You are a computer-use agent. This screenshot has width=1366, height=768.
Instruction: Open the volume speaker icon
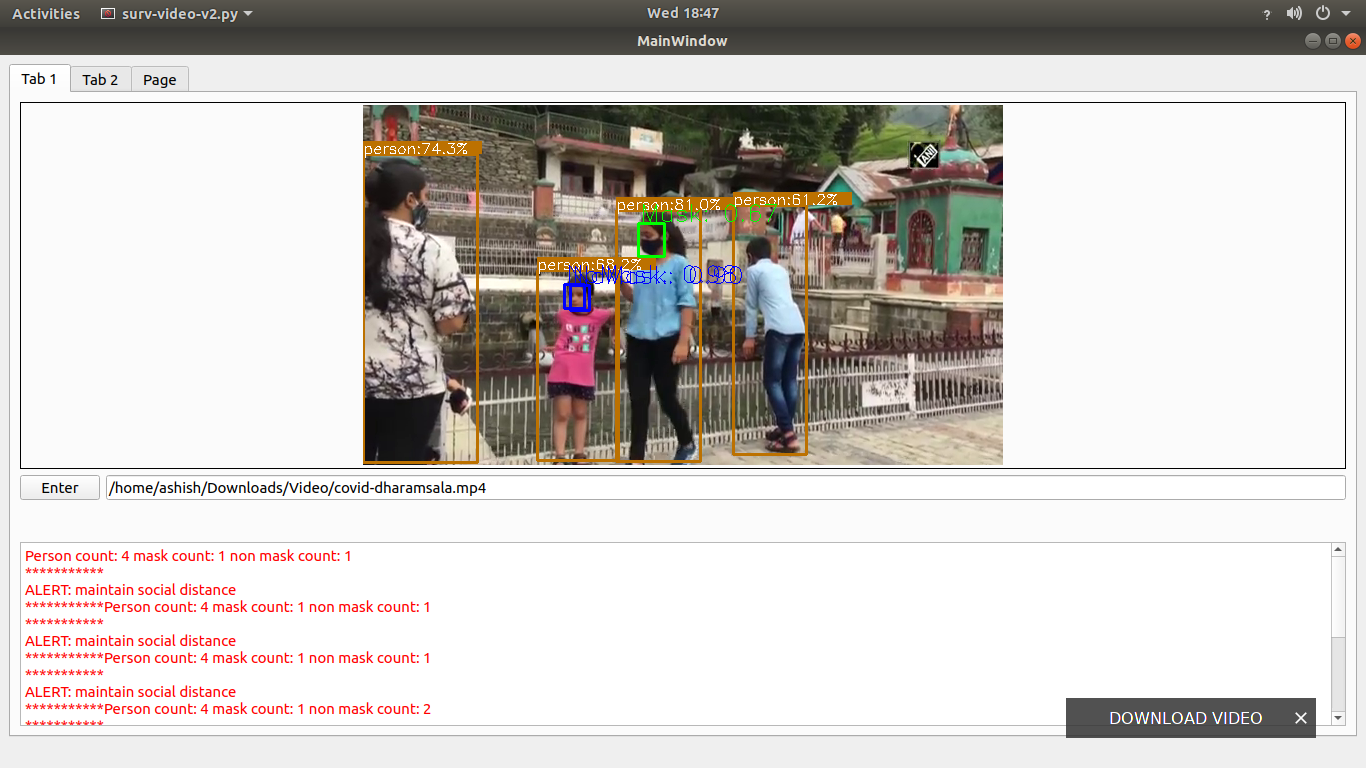pyautogui.click(x=1294, y=14)
